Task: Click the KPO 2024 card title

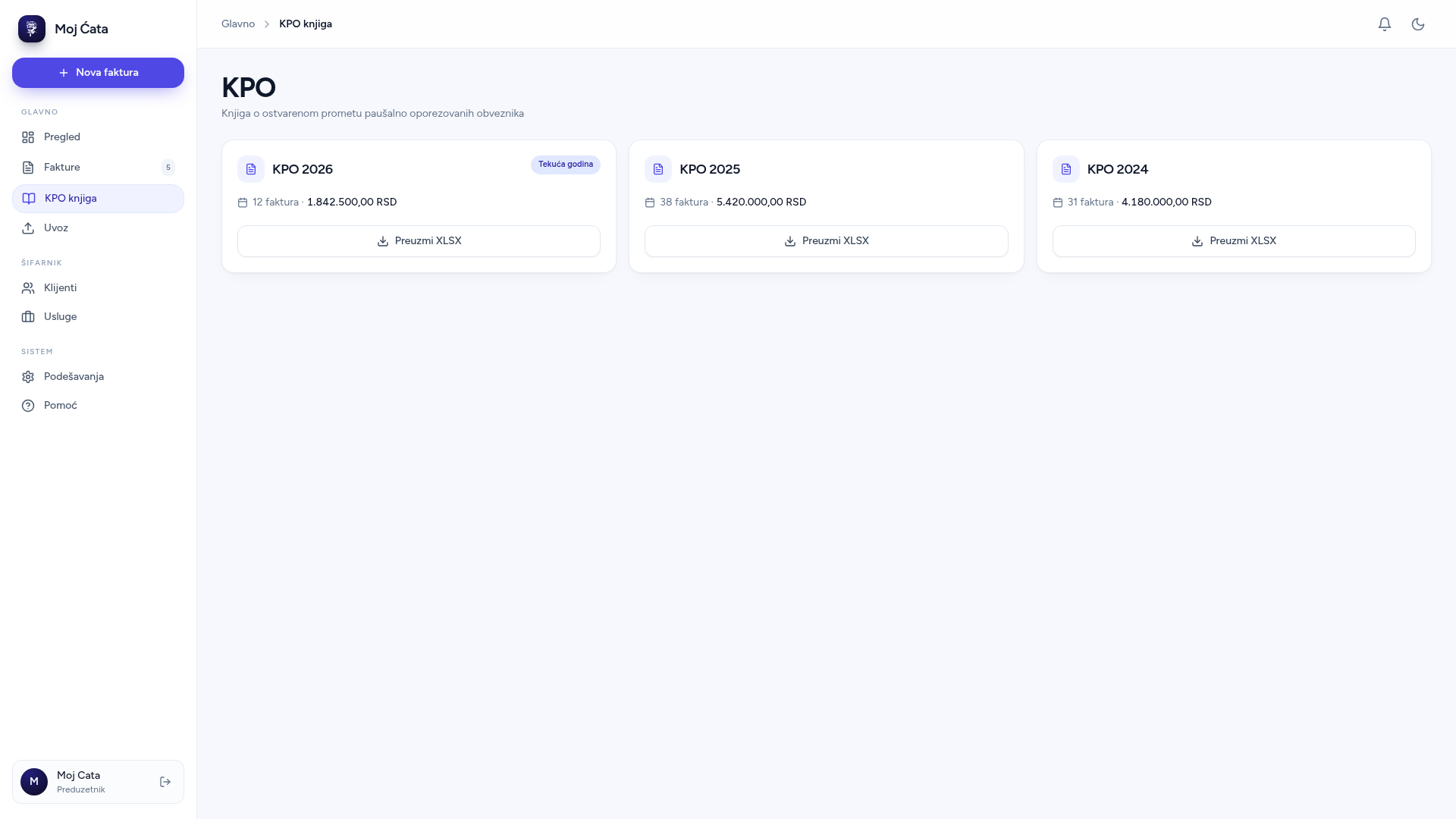Action: [x=1118, y=169]
